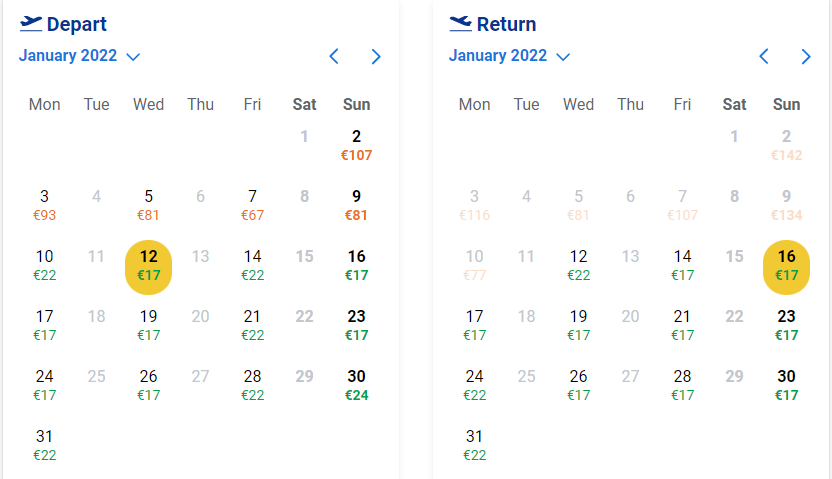The height and width of the screenshot is (479, 832).
Task: Open the Depart January 2022 month dropdown
Action: tap(80, 56)
